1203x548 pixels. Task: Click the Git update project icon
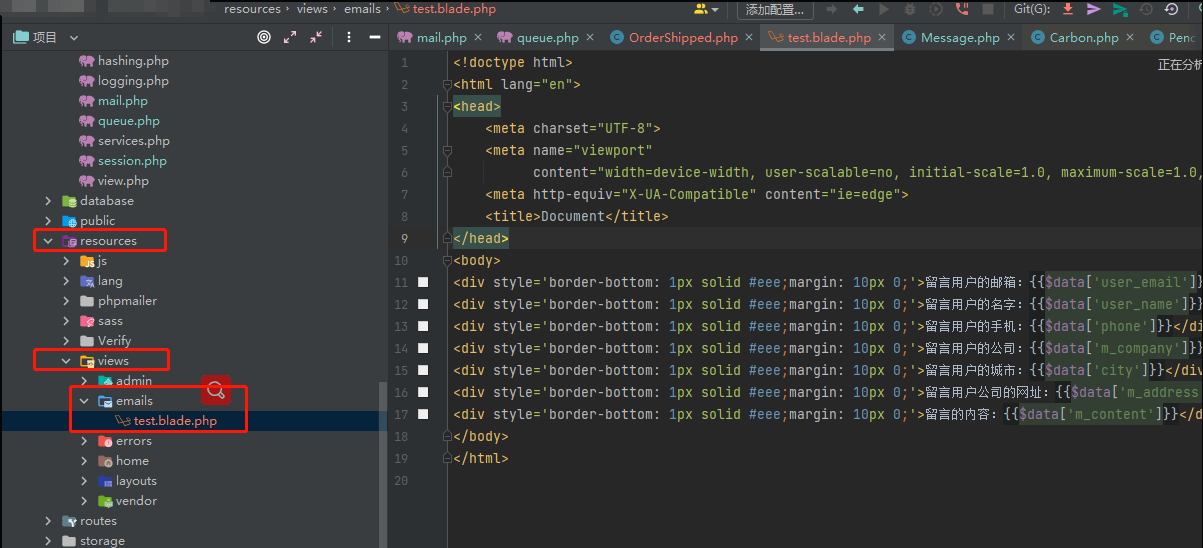(1068, 9)
